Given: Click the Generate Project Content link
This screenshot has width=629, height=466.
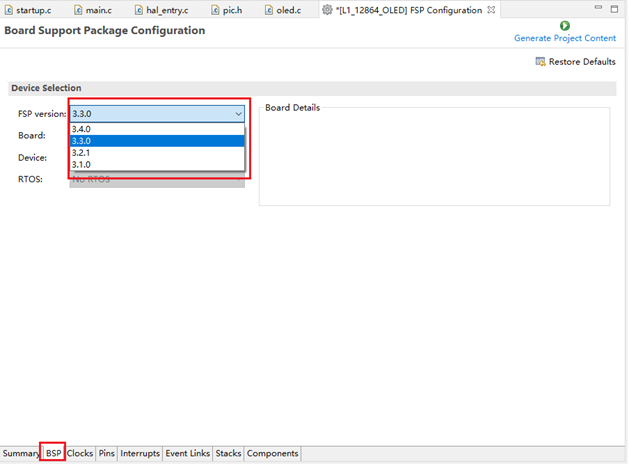Looking at the screenshot, I should coord(565,38).
